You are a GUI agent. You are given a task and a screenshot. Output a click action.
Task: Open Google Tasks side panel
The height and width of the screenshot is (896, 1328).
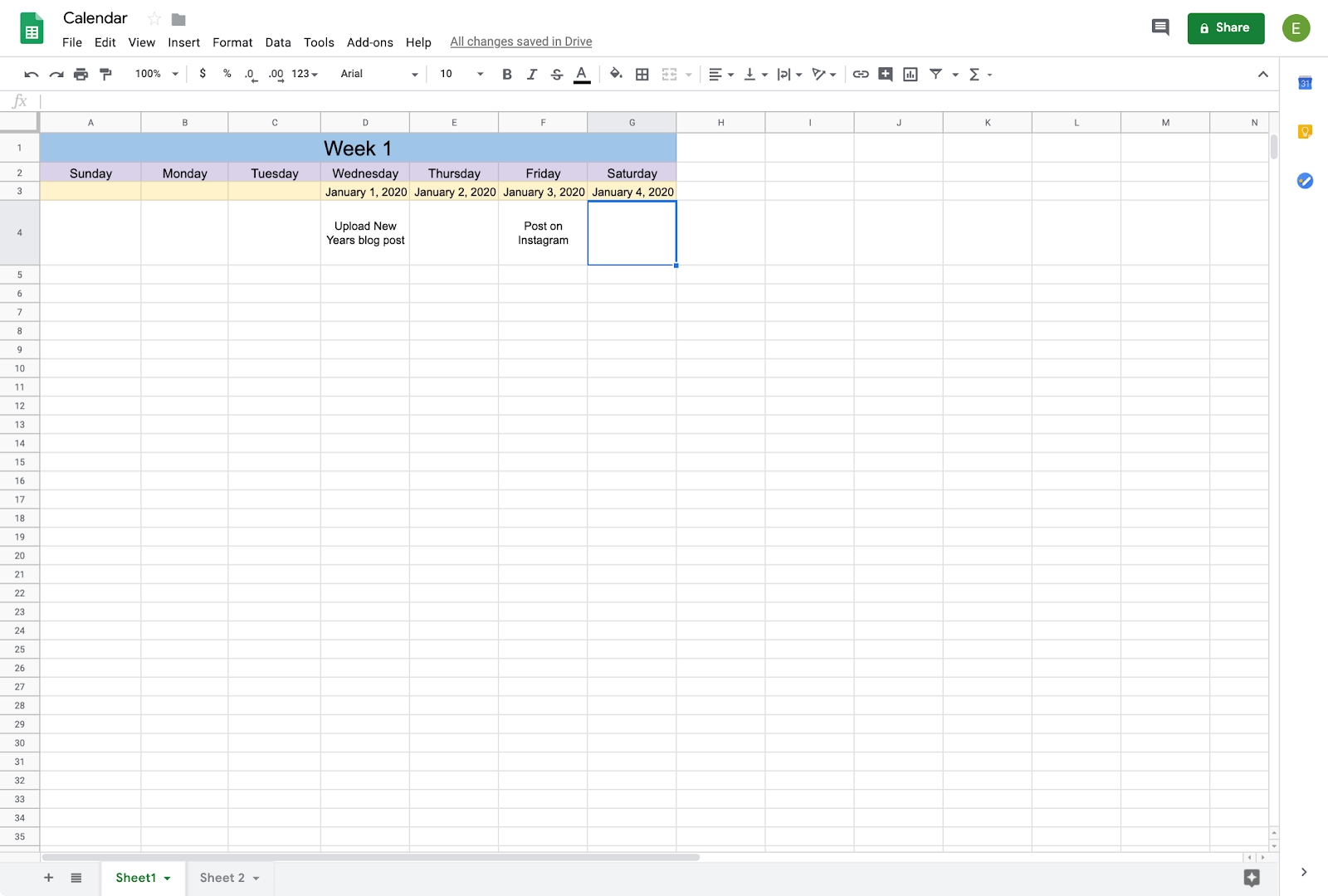coord(1305,180)
